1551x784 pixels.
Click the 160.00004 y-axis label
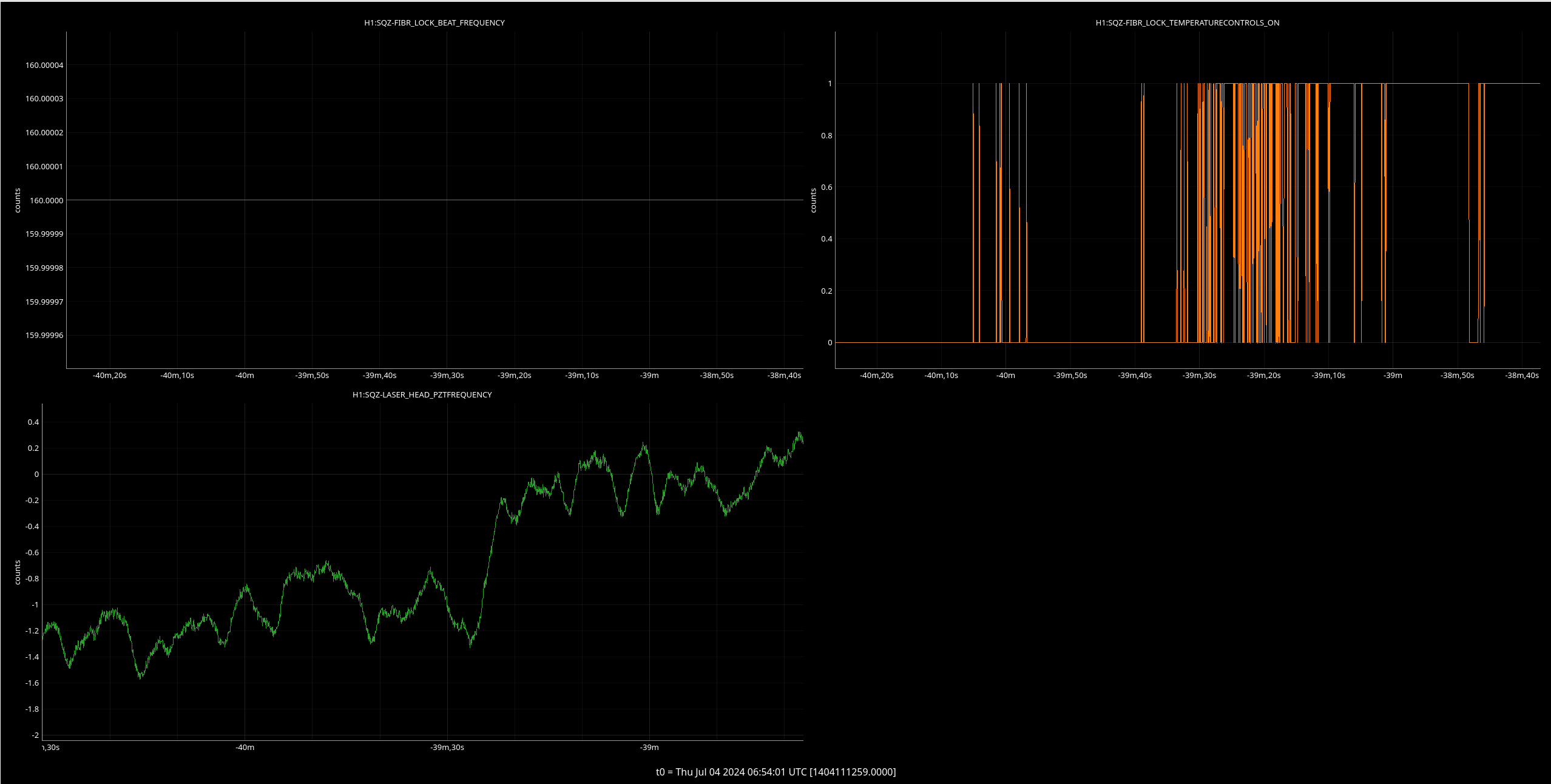coord(44,65)
